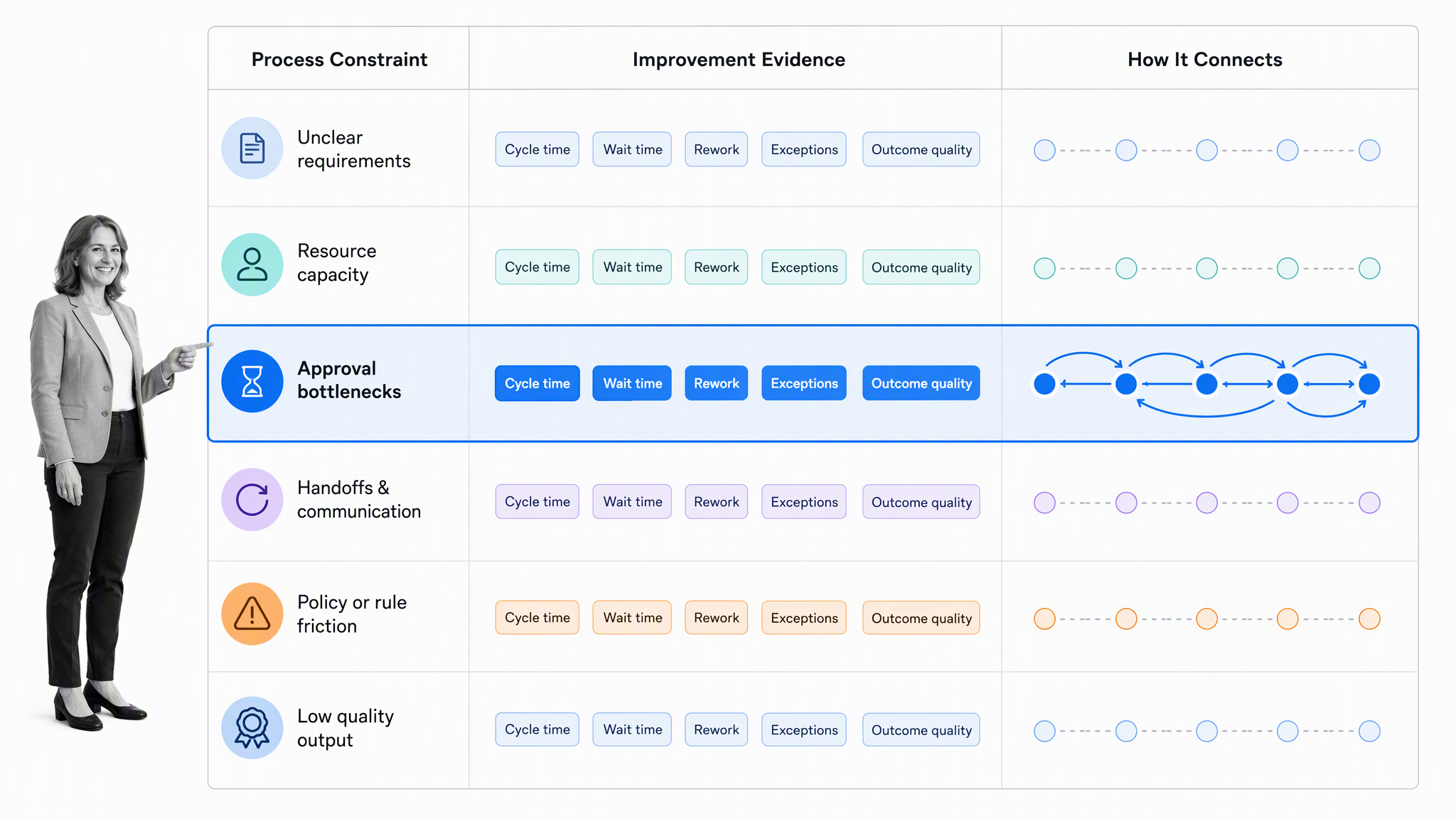Click Unclear requirements row label
Screen dimensions: 1456x819
[x=354, y=149]
